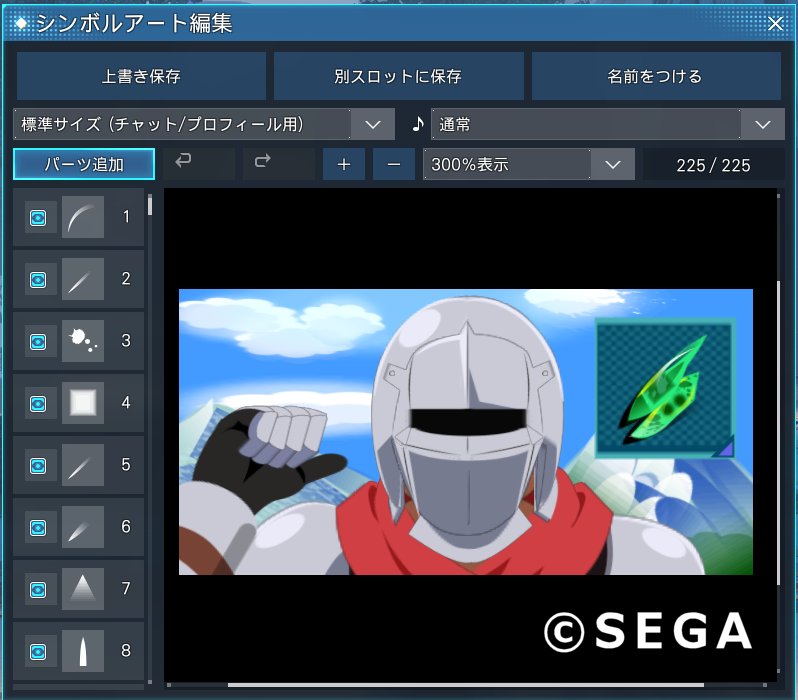
Task: Click パーツ追加 to add a part
Action: [x=84, y=164]
